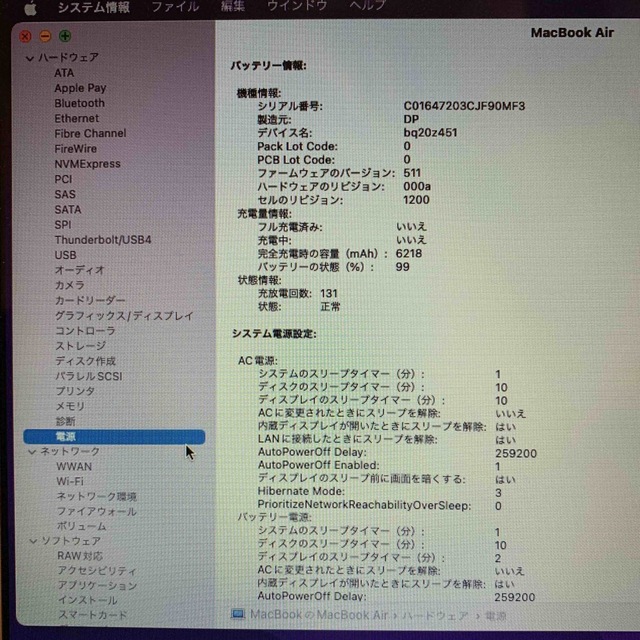Collapse the ハードウェア section chevron
640x640 pixels.
(x=29, y=58)
